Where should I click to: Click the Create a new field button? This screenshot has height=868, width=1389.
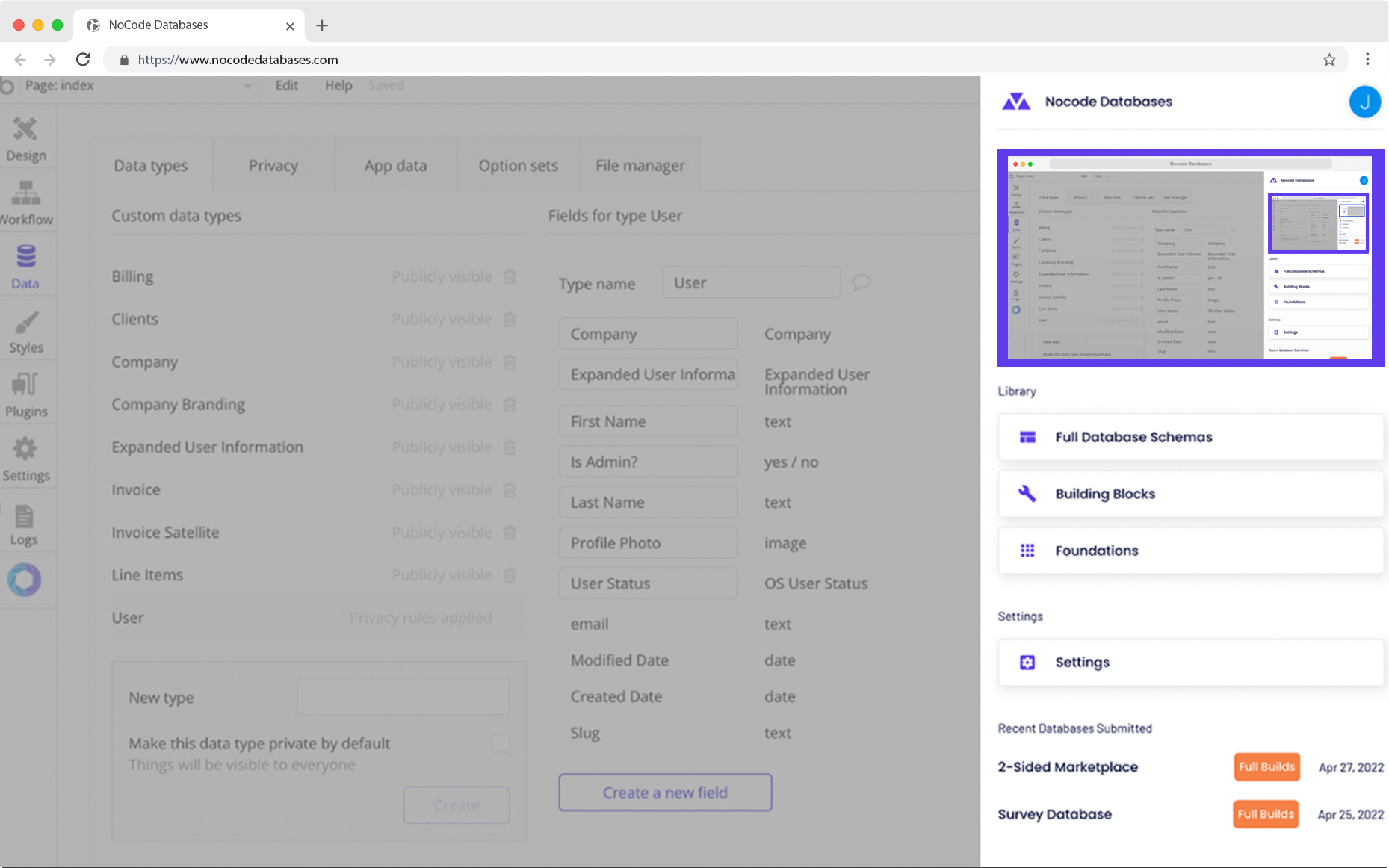coord(665,793)
